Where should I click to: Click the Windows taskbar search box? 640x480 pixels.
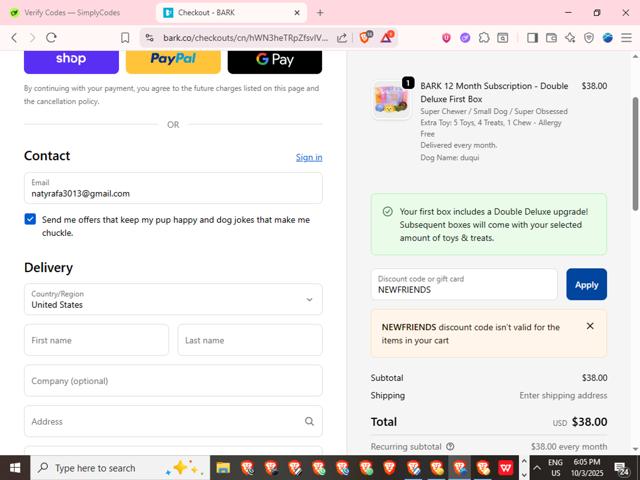point(120,468)
